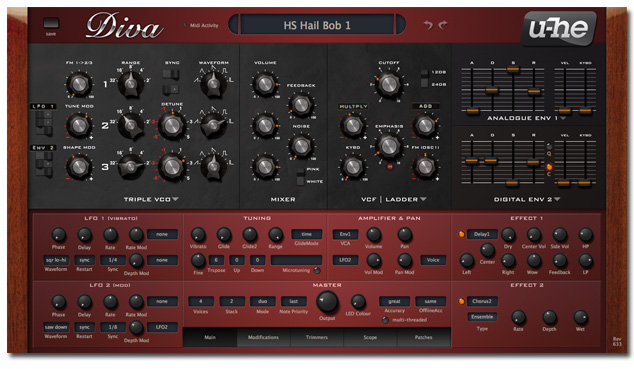This screenshot has width=634, height=369.
Task: Click the sqr lo-hi waveform button
Action: pos(56,260)
